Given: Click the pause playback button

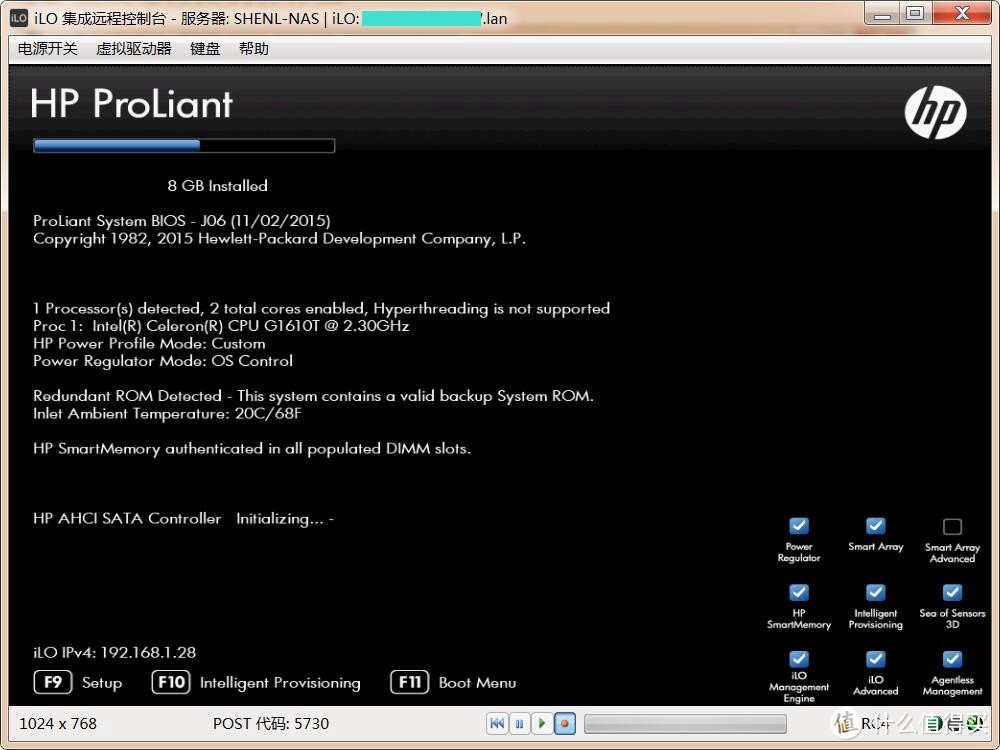Looking at the screenshot, I should (519, 723).
